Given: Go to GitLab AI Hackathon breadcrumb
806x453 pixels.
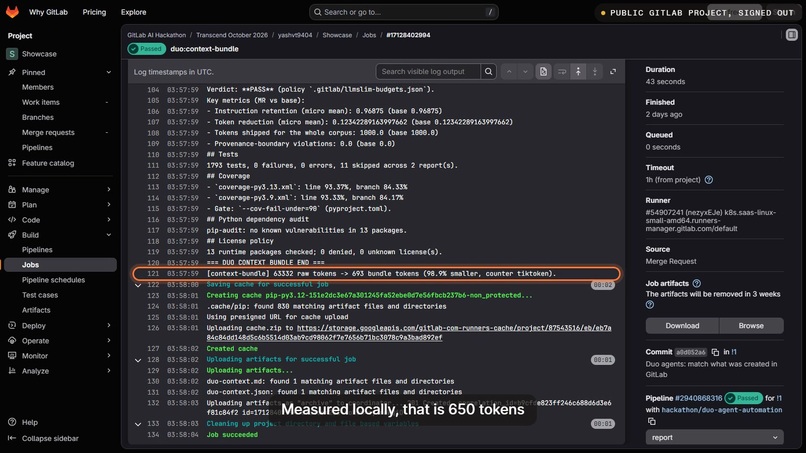Looking at the screenshot, I should [x=156, y=35].
